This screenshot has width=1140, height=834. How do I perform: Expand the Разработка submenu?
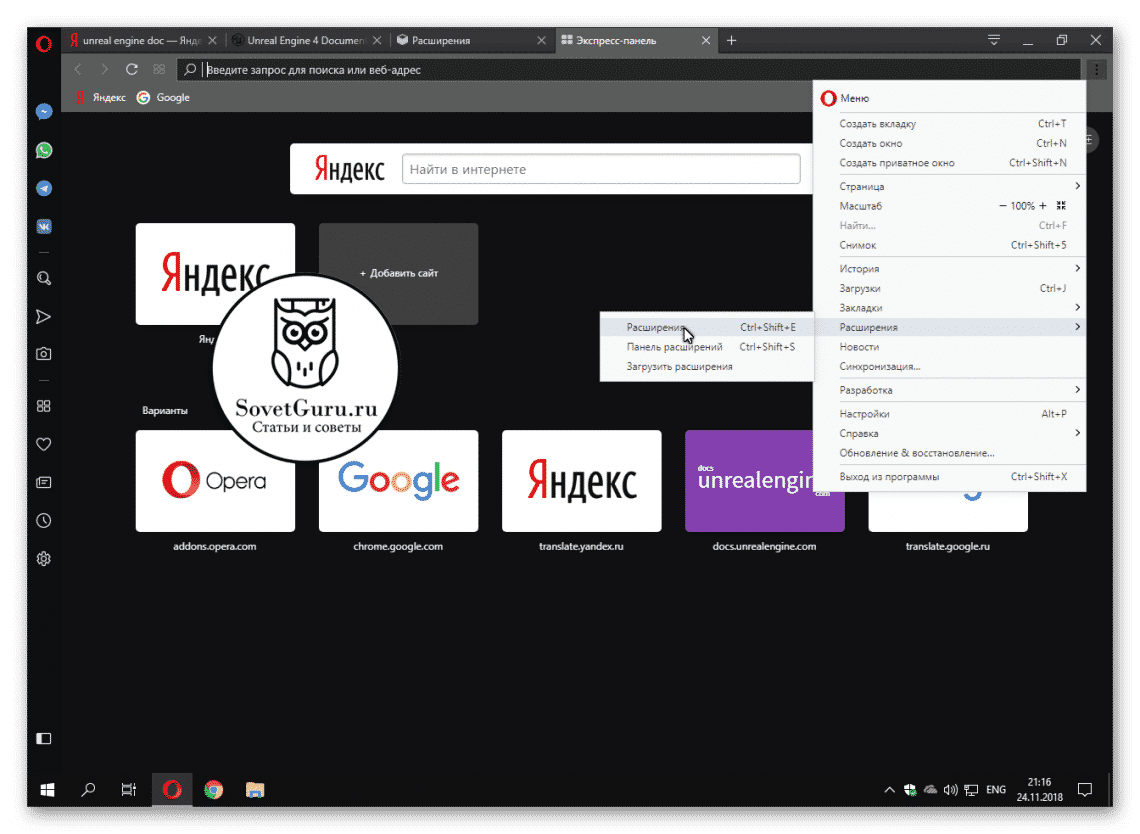tap(950, 390)
